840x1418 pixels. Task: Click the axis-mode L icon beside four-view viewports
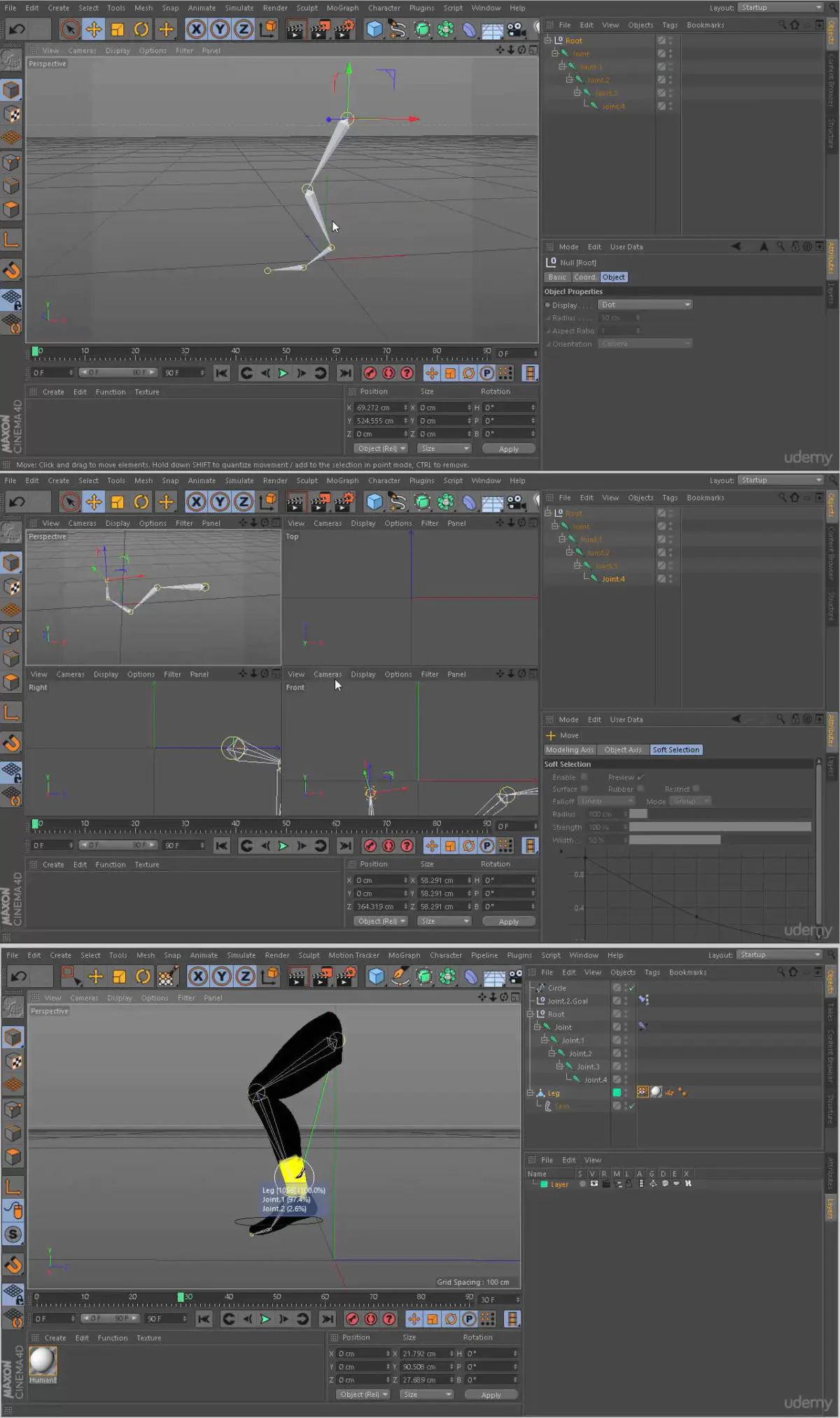pyautogui.click(x=11, y=714)
